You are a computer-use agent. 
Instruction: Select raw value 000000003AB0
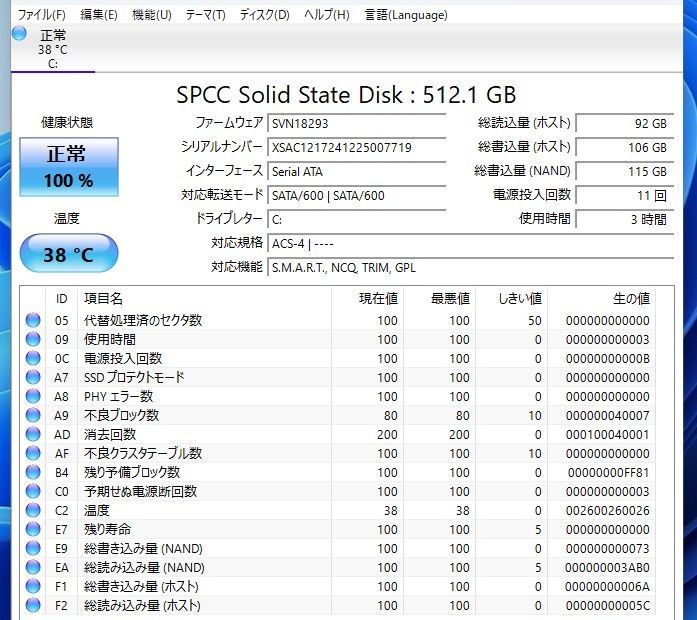(607, 567)
